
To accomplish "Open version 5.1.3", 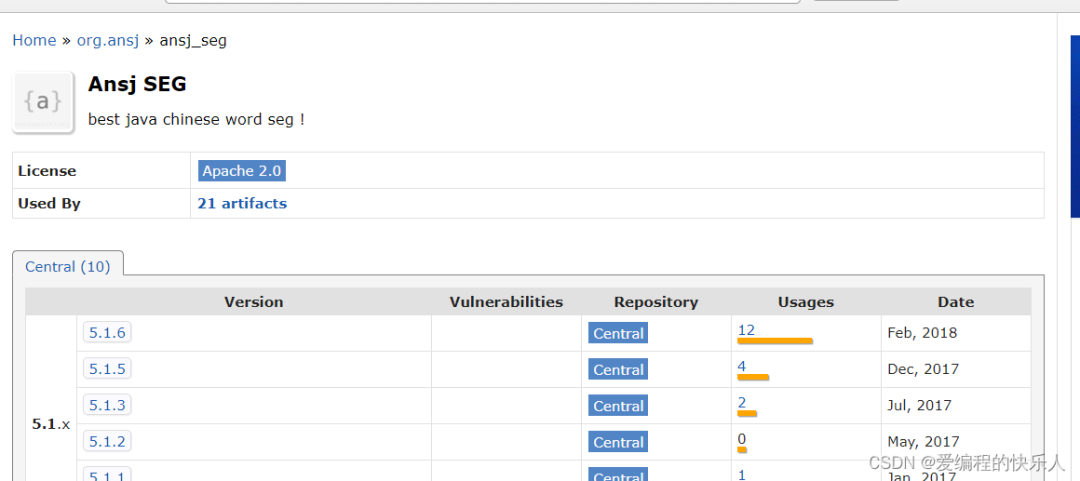I will [107, 405].
